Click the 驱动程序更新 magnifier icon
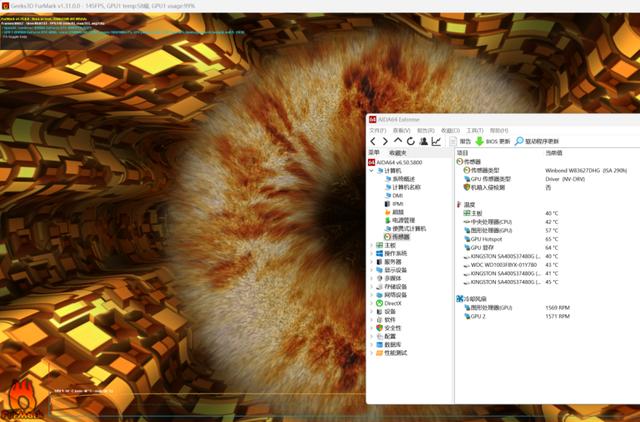640x422 pixels. pos(519,141)
